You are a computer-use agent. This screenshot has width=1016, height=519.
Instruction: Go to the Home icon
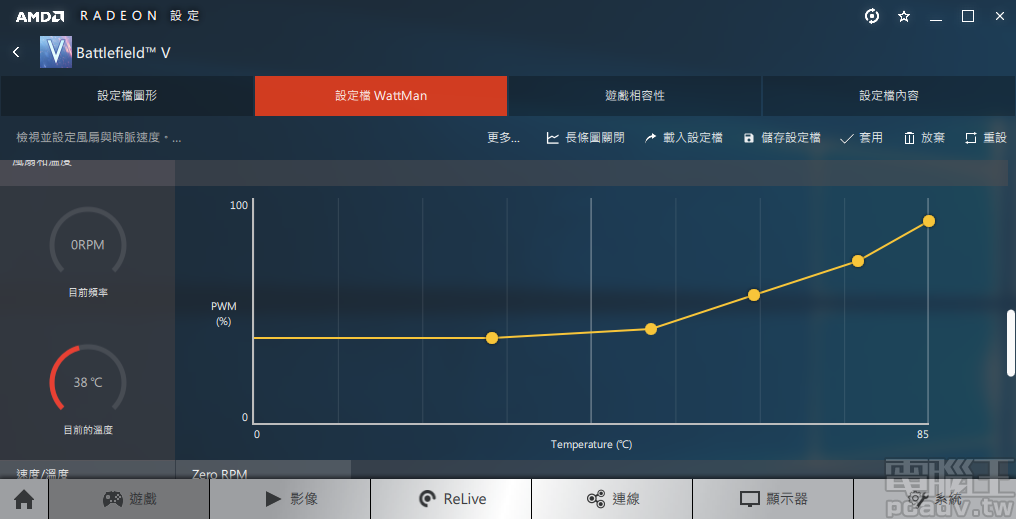pyautogui.click(x=24, y=499)
